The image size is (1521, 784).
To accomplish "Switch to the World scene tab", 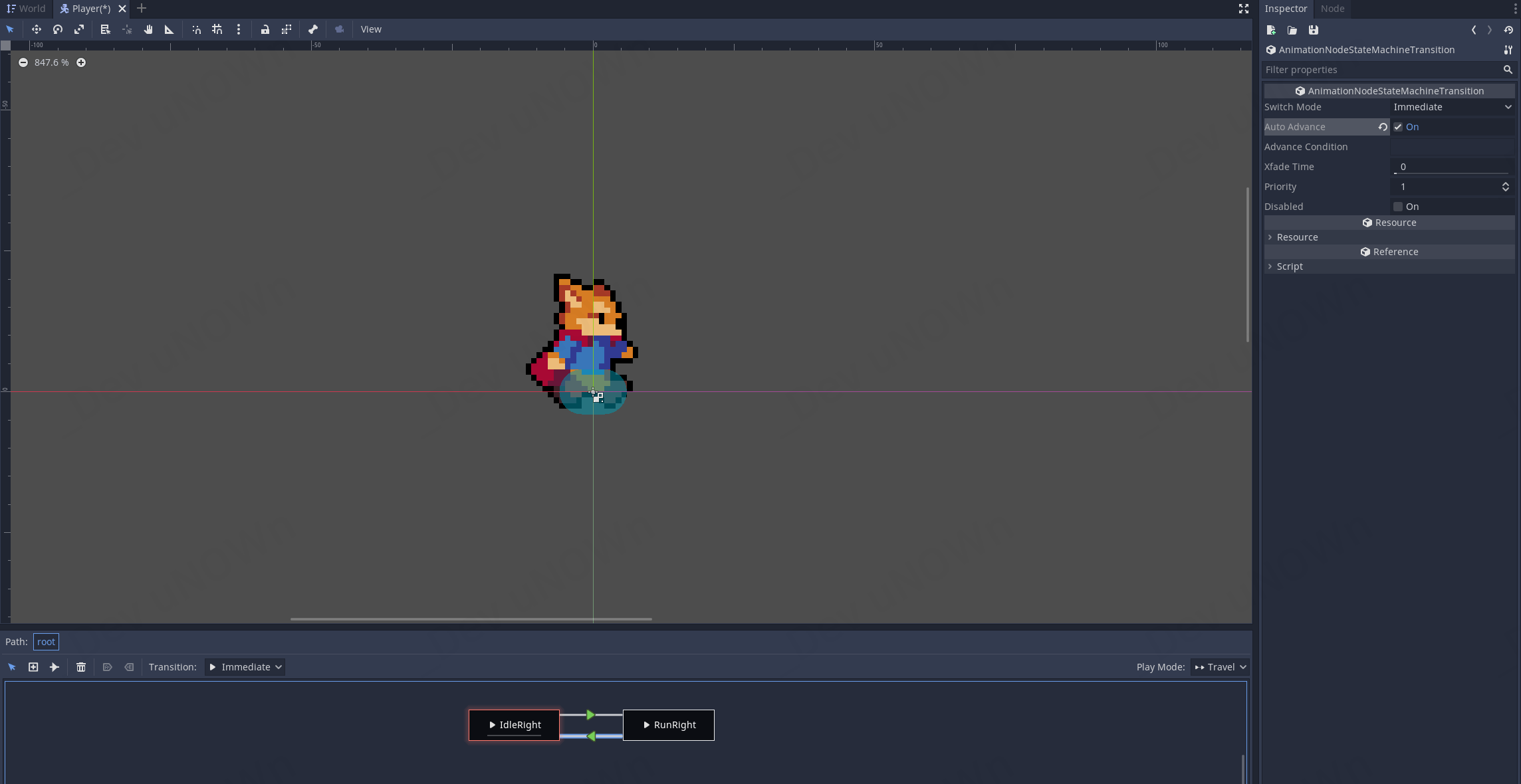I will [x=27, y=9].
